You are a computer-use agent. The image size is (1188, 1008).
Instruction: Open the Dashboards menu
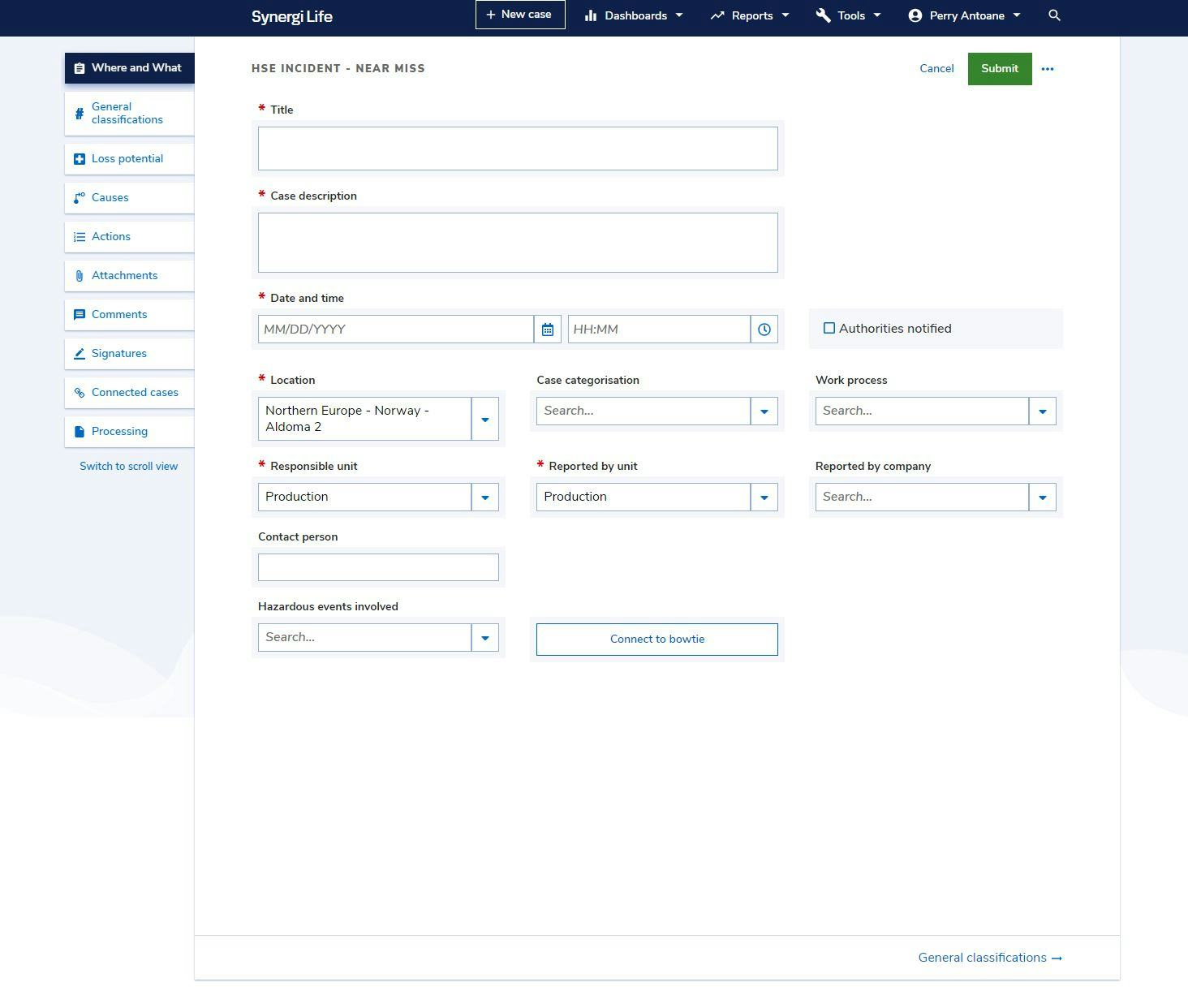634,15
